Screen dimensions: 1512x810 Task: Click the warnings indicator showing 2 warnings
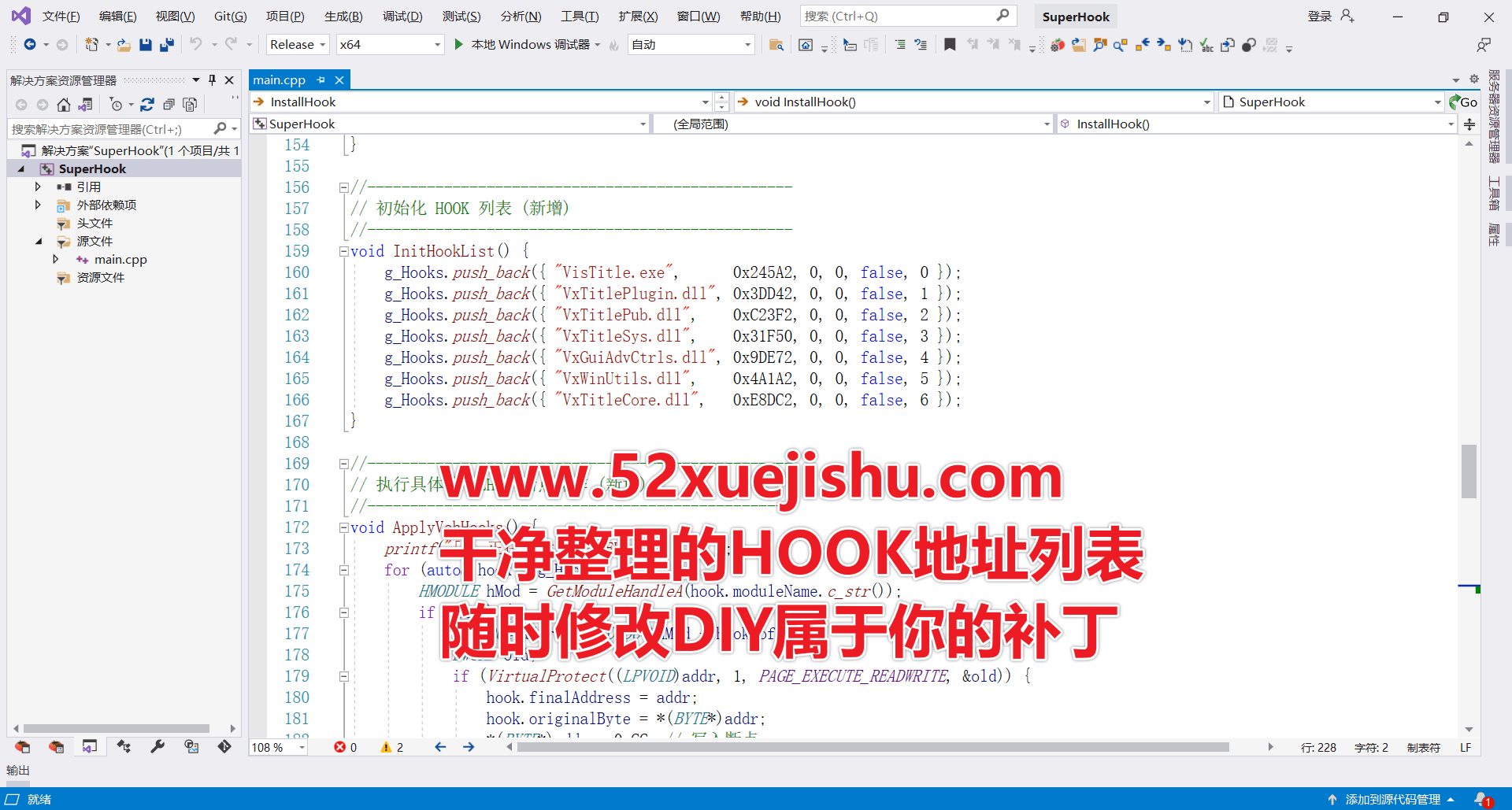click(391, 747)
